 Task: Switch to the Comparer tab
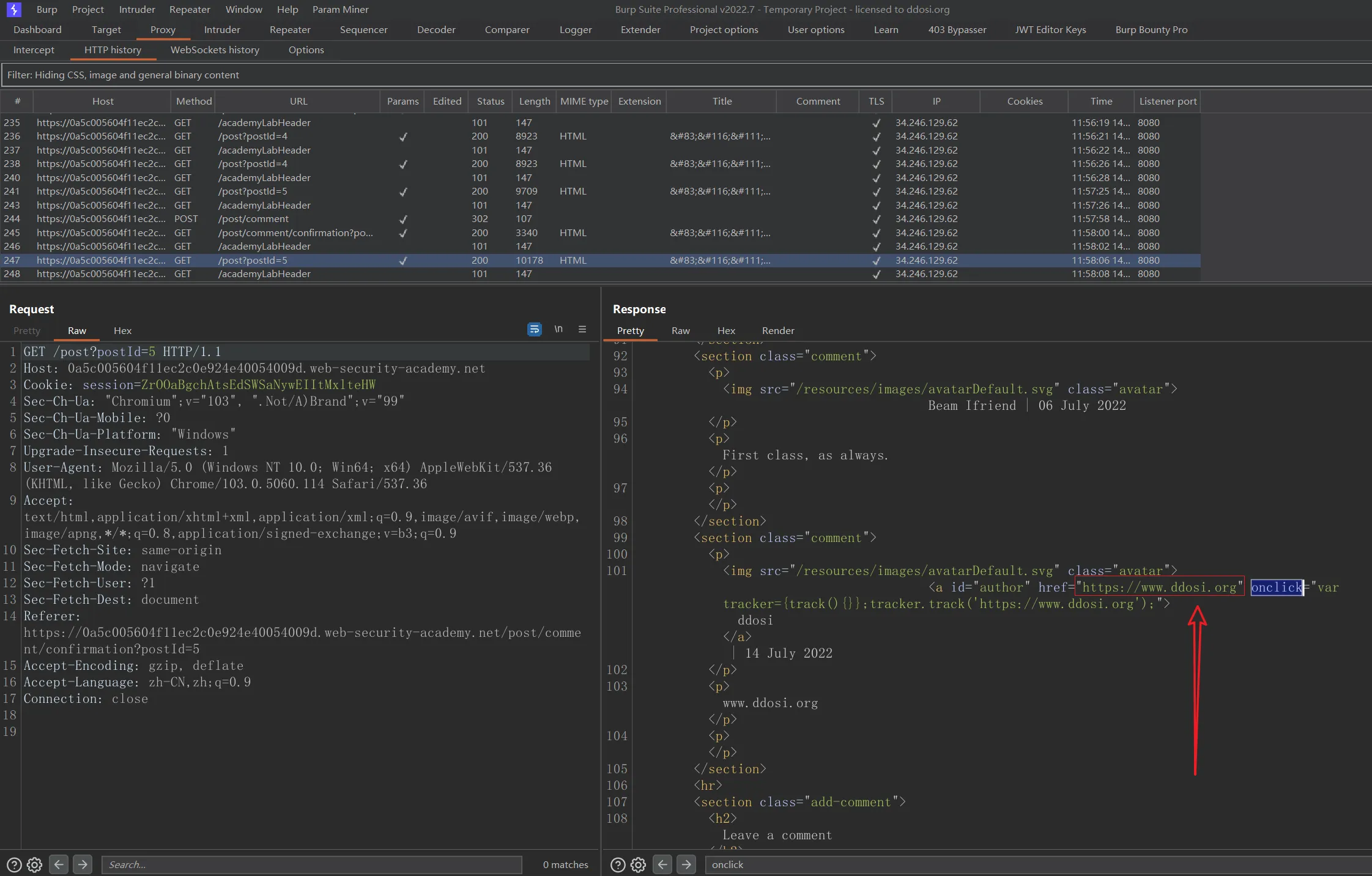507,29
